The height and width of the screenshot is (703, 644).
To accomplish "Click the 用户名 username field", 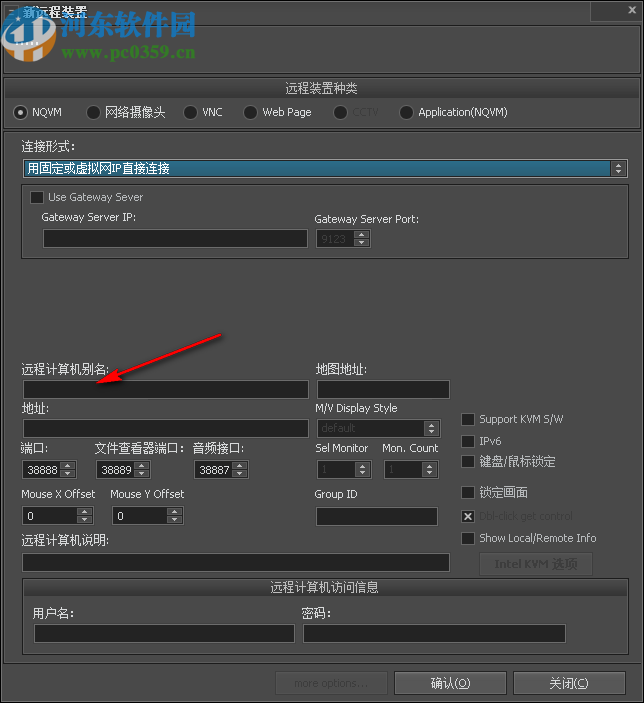I will (x=164, y=634).
